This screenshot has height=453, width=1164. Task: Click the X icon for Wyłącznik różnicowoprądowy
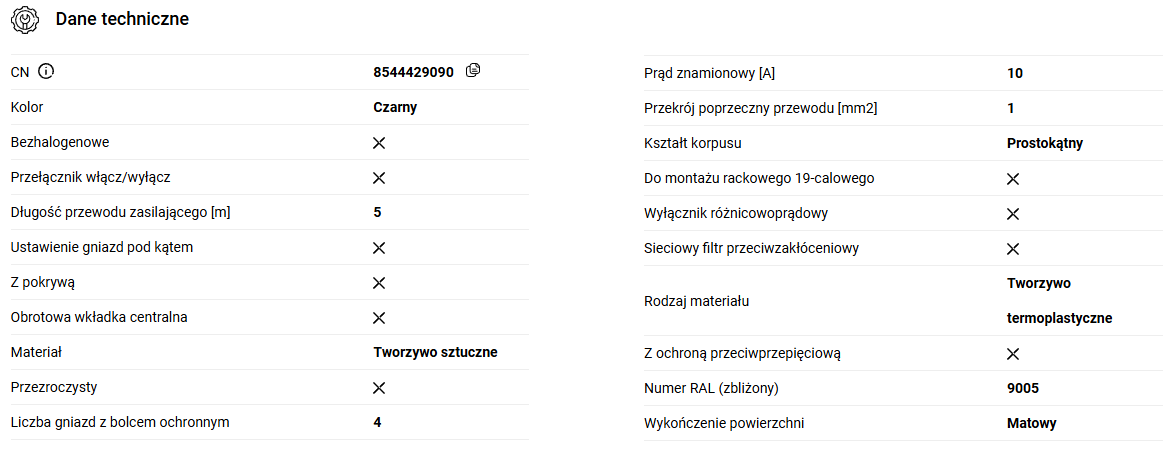pos(1013,214)
